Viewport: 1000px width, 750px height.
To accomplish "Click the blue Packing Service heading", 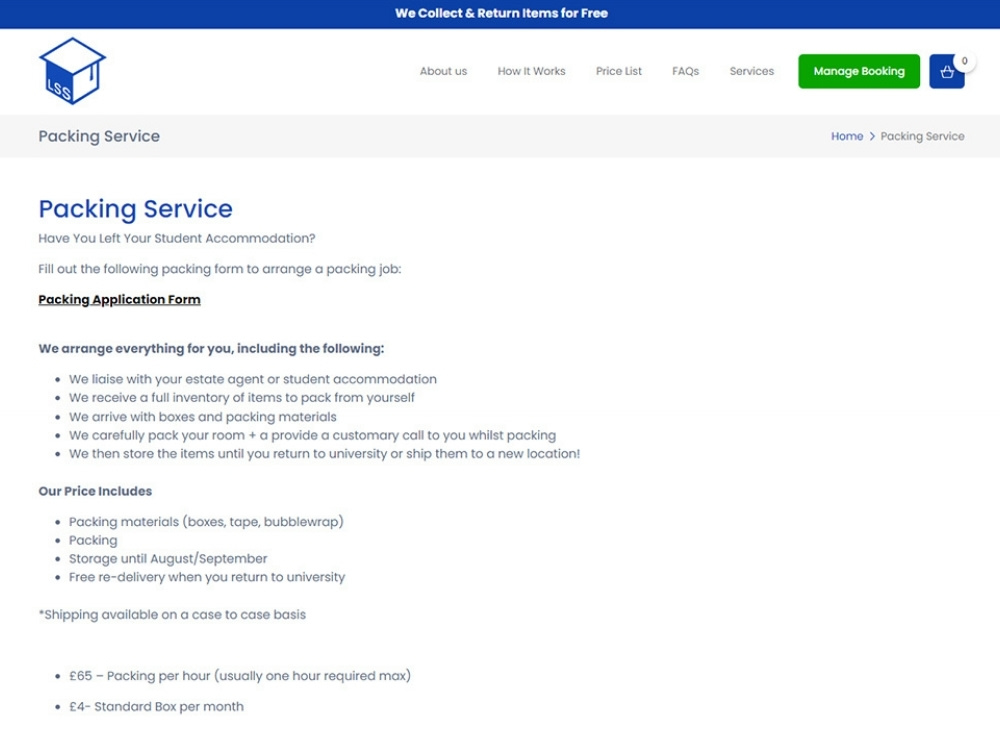I will point(135,209).
